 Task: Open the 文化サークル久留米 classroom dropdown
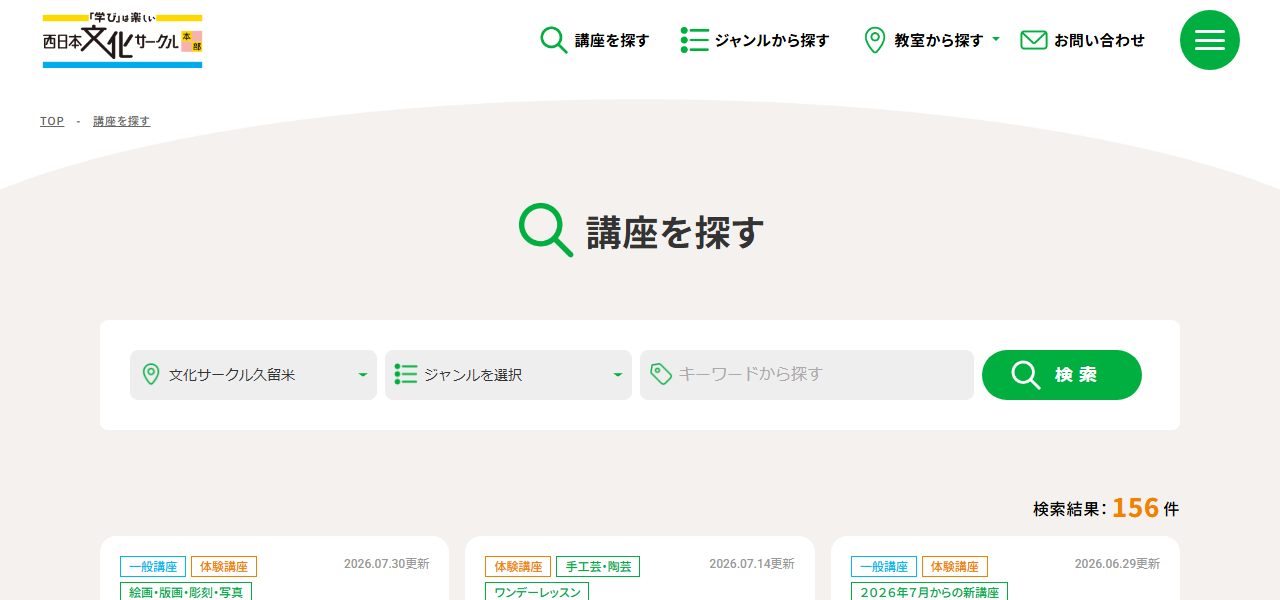click(x=253, y=375)
